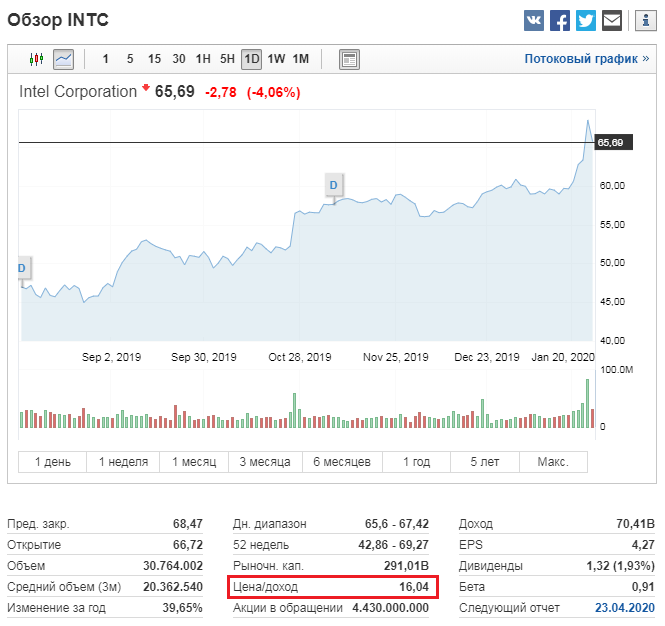
Task: Open the news overlay icon in toolbar
Action: (x=349, y=59)
